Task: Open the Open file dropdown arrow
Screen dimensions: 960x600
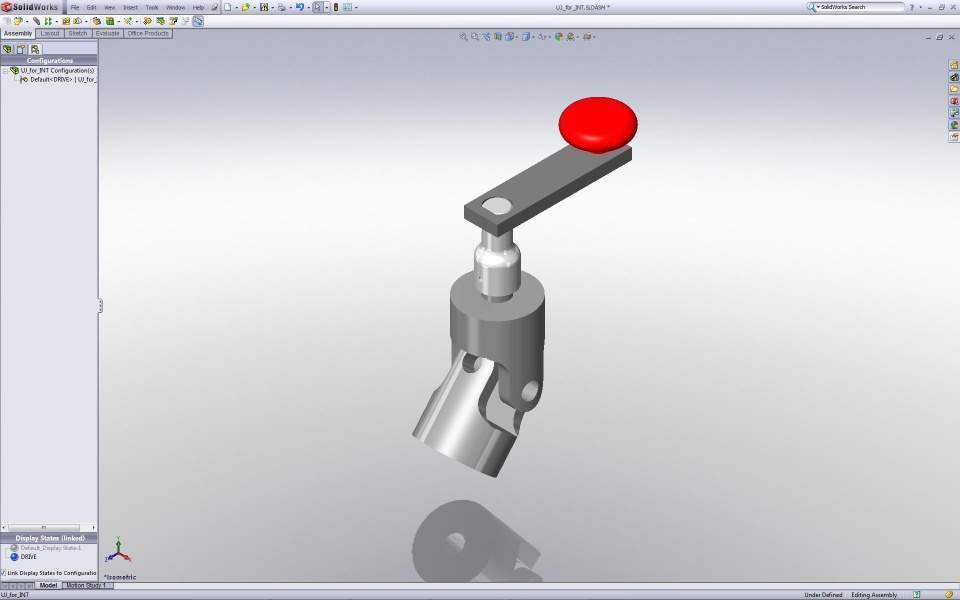Action: 255,7
